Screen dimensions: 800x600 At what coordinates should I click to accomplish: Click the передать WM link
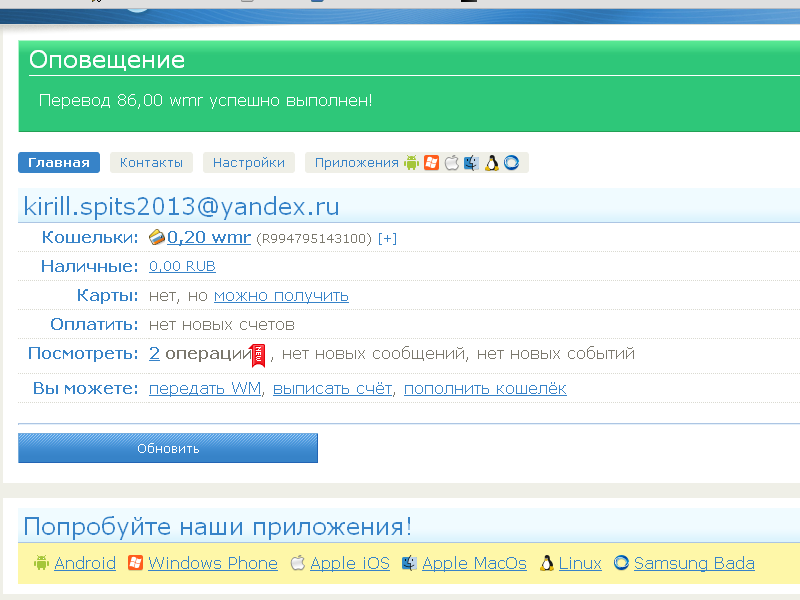[x=205, y=388]
